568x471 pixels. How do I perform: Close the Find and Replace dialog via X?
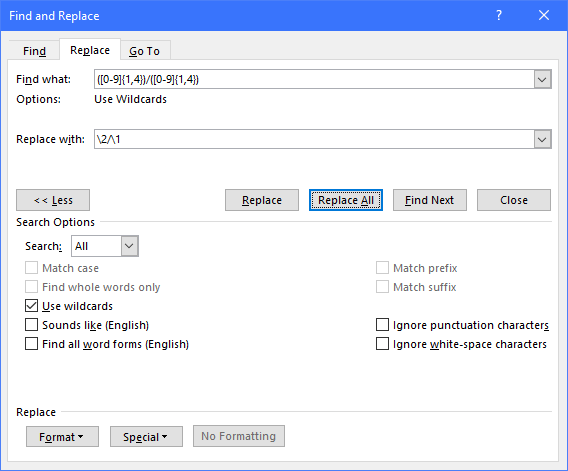click(544, 15)
